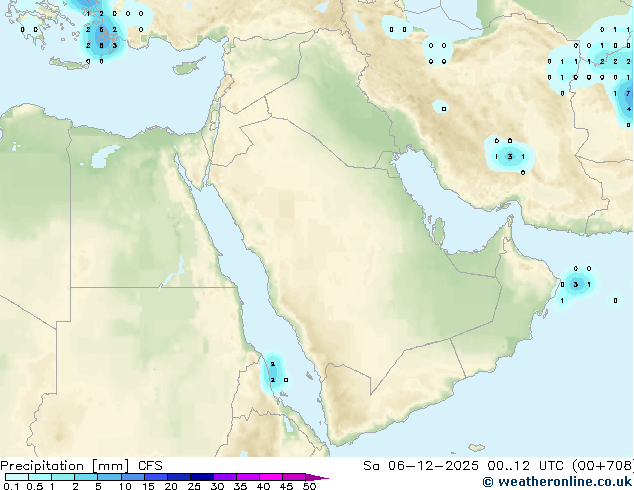Select the 30–35 mm purple legend swatch
This screenshot has height=490, width=634.
click(x=225, y=477)
